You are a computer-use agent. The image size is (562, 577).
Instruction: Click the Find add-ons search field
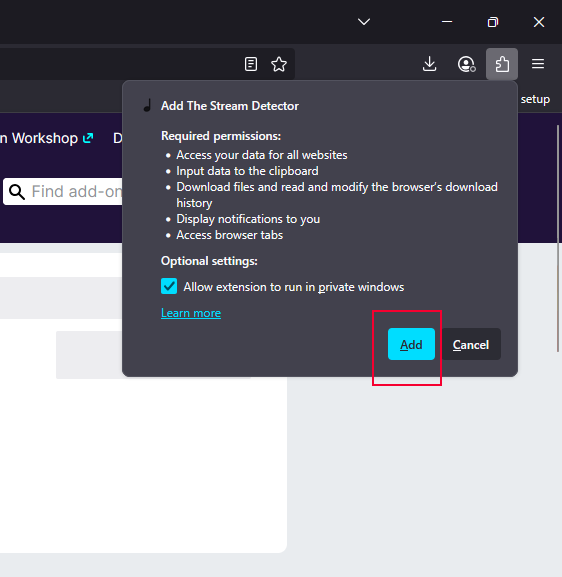tap(63, 192)
